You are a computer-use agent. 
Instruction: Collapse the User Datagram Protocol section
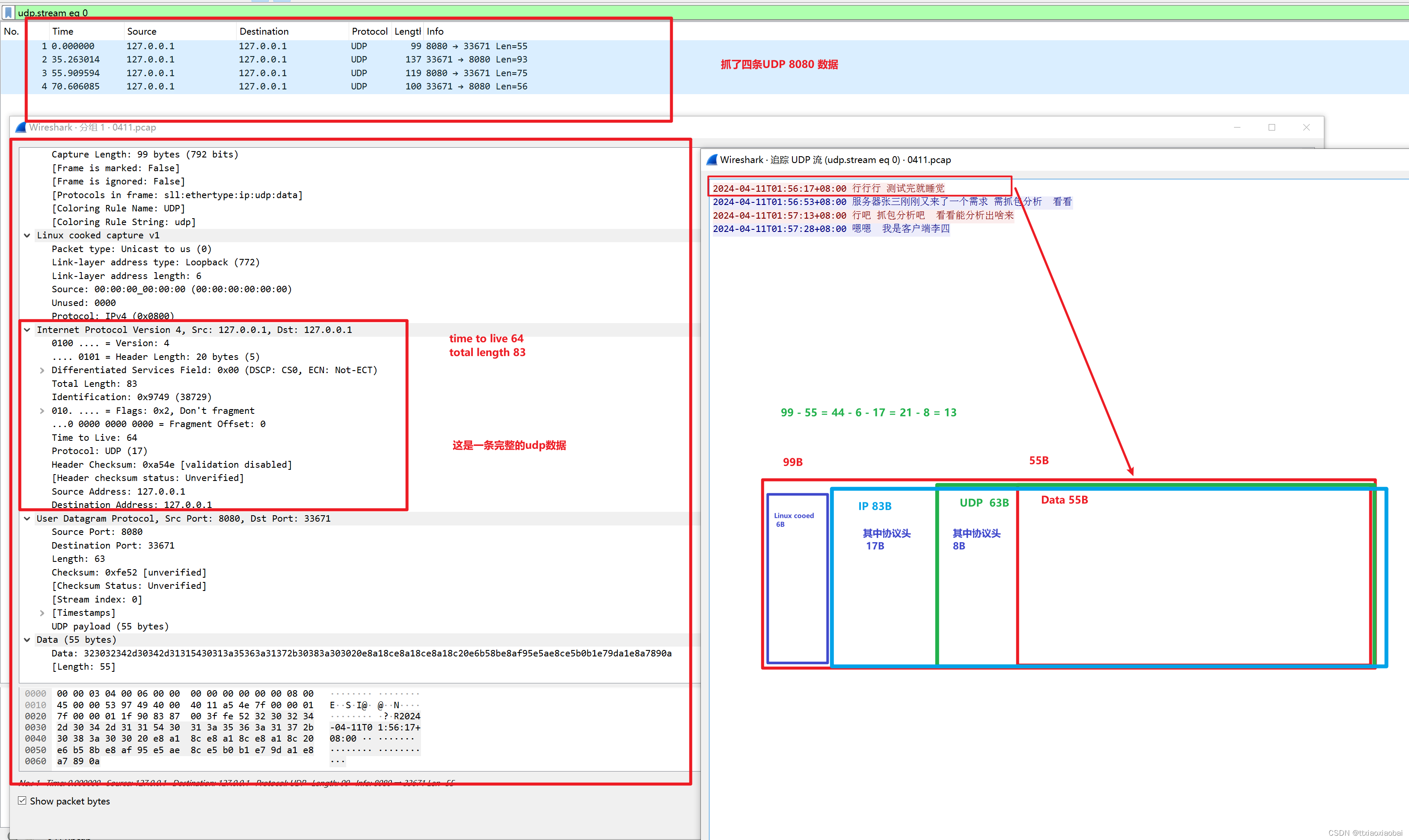[x=27, y=519]
